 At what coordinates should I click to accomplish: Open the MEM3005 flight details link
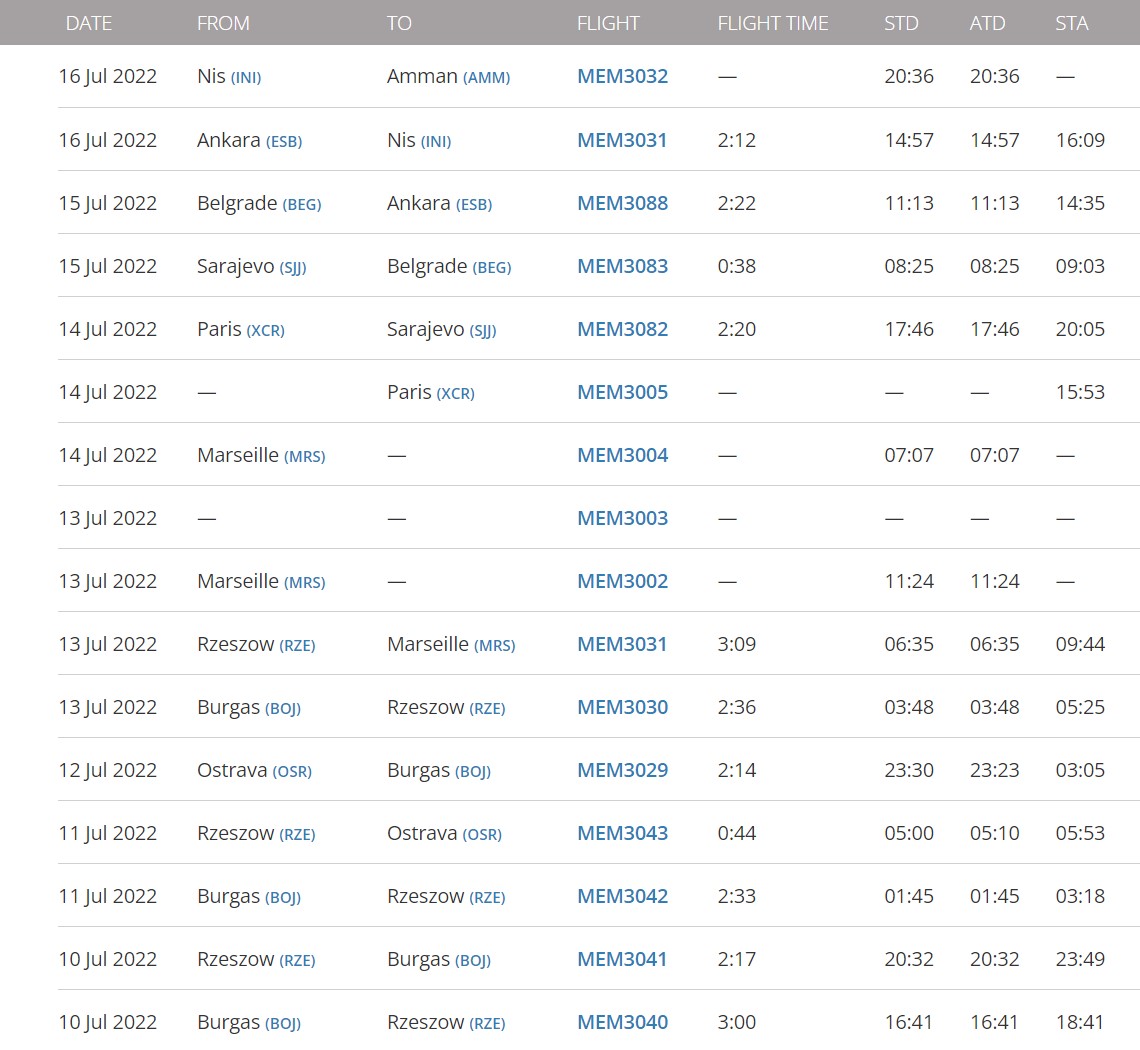coord(622,392)
